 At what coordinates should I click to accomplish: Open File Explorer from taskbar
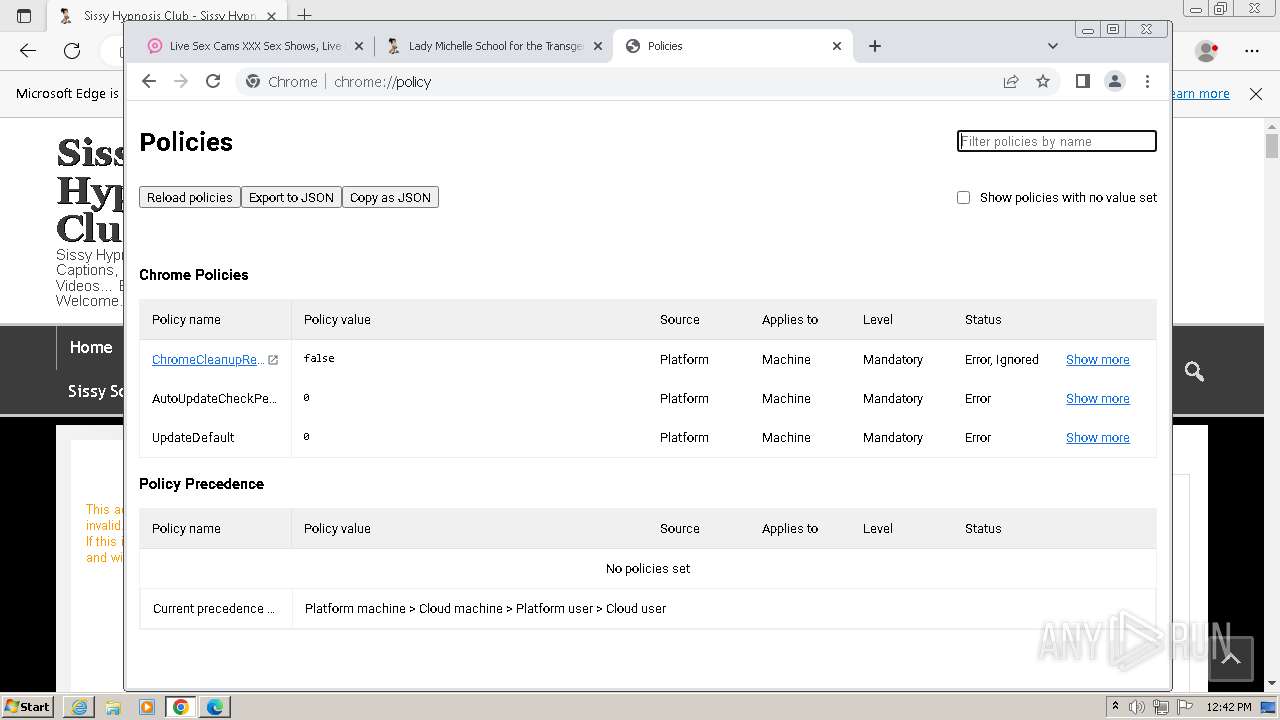[113, 706]
